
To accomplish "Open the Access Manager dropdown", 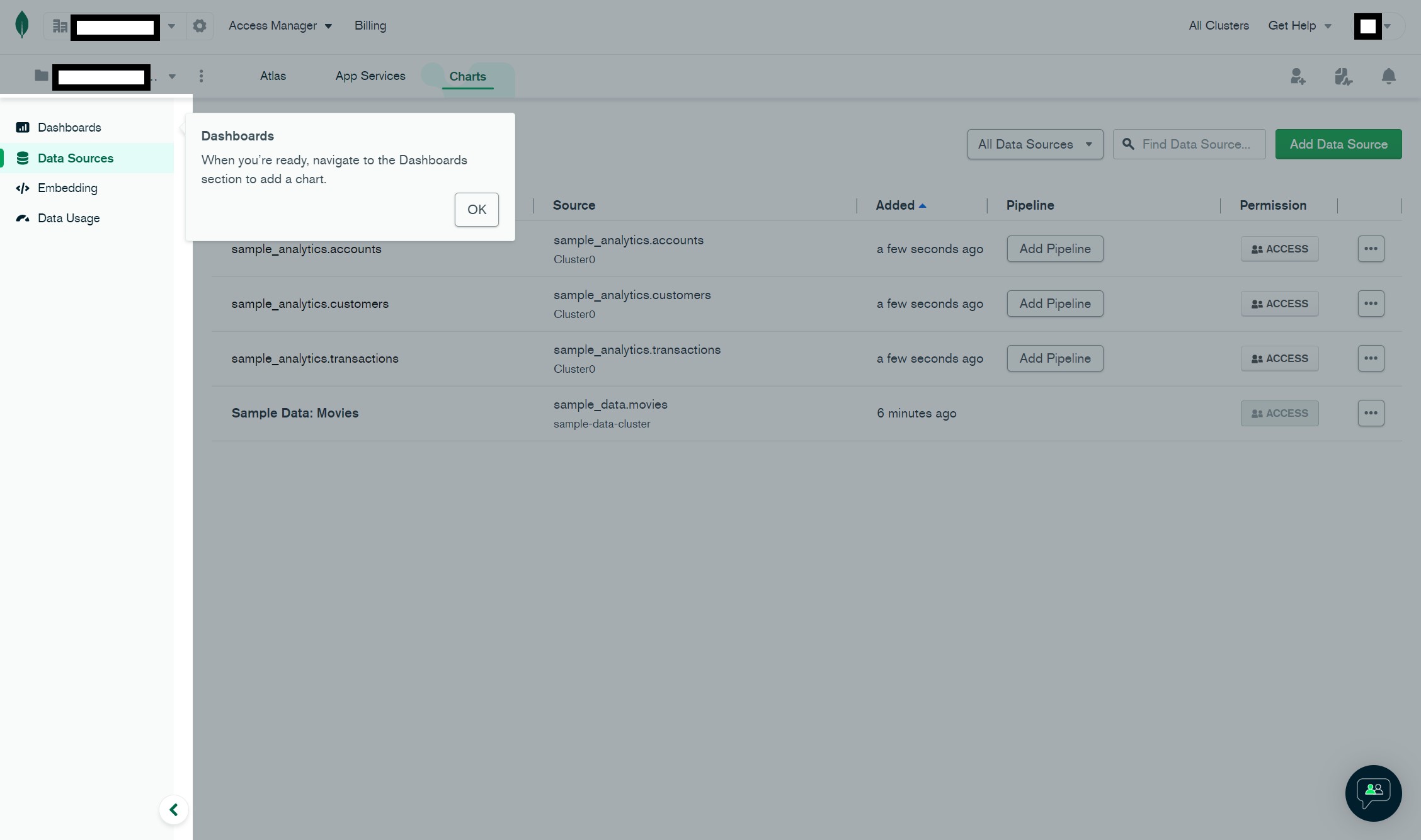I will [x=280, y=26].
